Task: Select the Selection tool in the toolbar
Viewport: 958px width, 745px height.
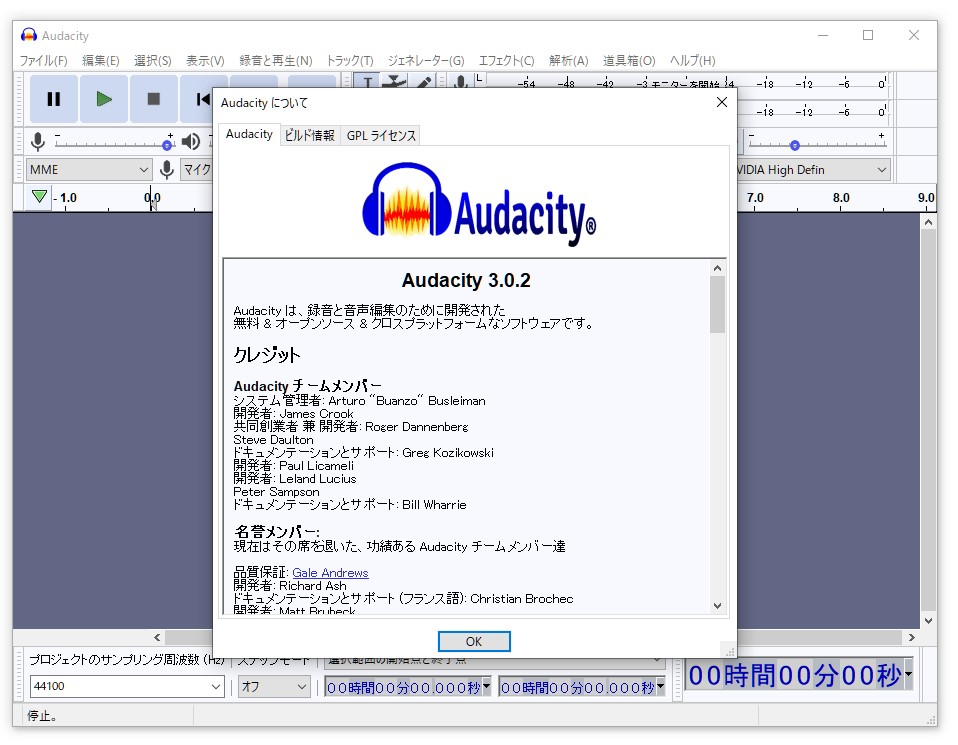Action: tap(367, 82)
